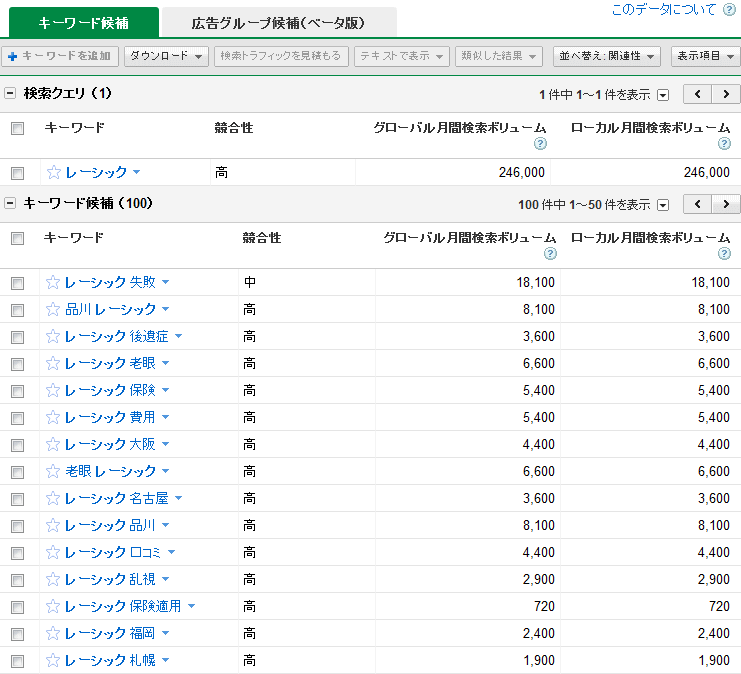This screenshot has width=741, height=674.
Task: Check the box for レーシック 後遺症
Action: click(x=17, y=337)
